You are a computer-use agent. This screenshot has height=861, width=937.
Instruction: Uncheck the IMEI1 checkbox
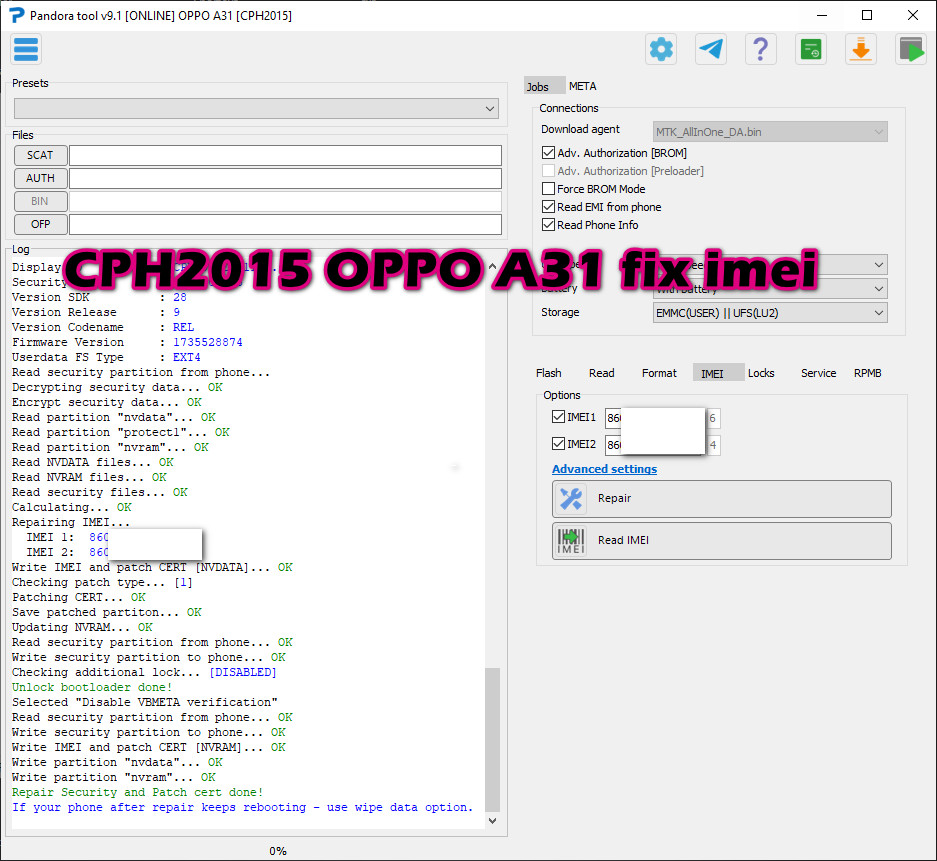[558, 416]
